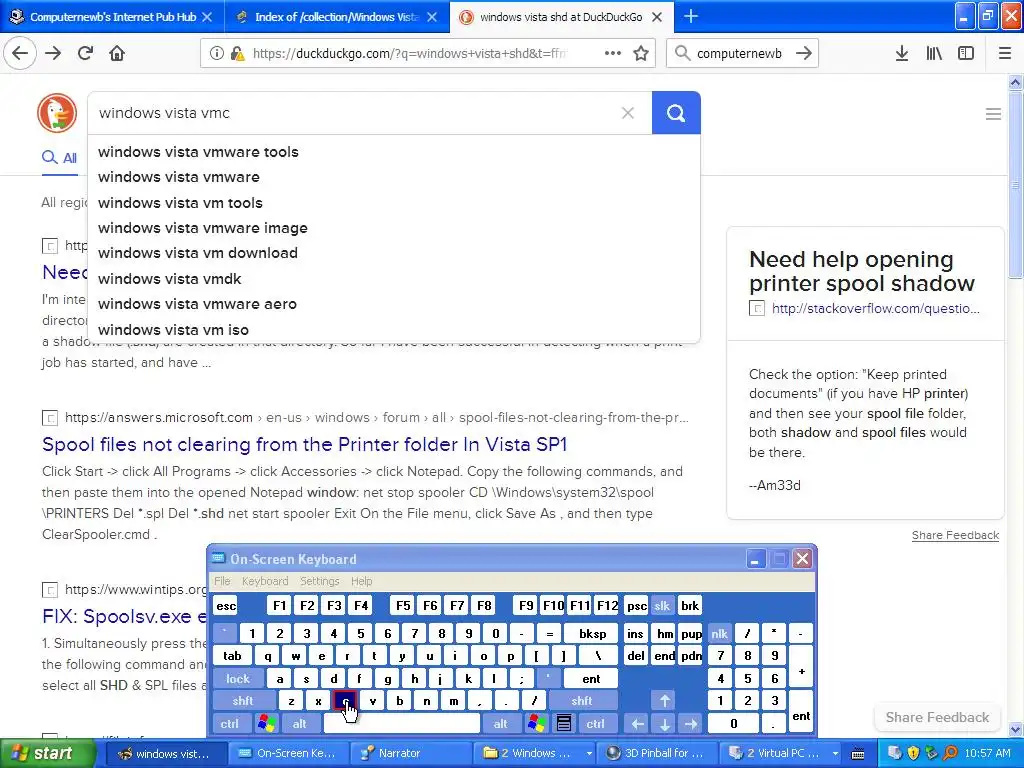
Task: Click the forward navigation arrow
Action: (53, 54)
